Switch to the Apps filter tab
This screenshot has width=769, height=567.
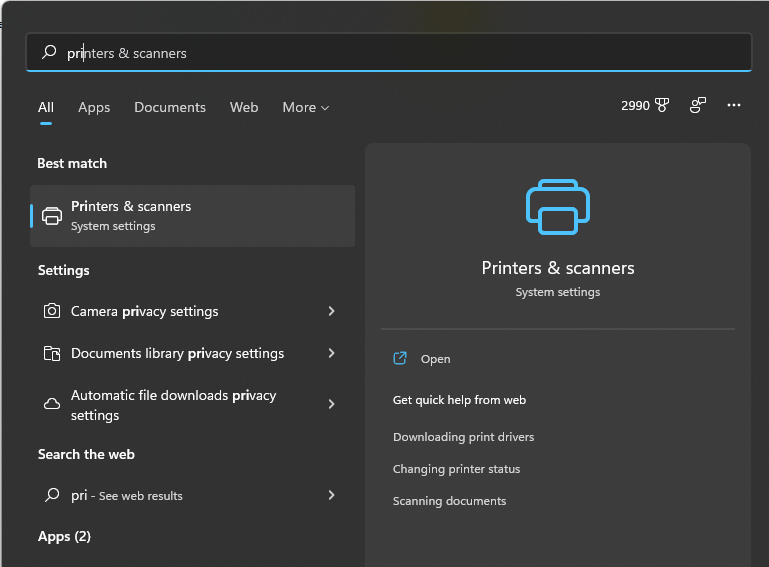(94, 107)
